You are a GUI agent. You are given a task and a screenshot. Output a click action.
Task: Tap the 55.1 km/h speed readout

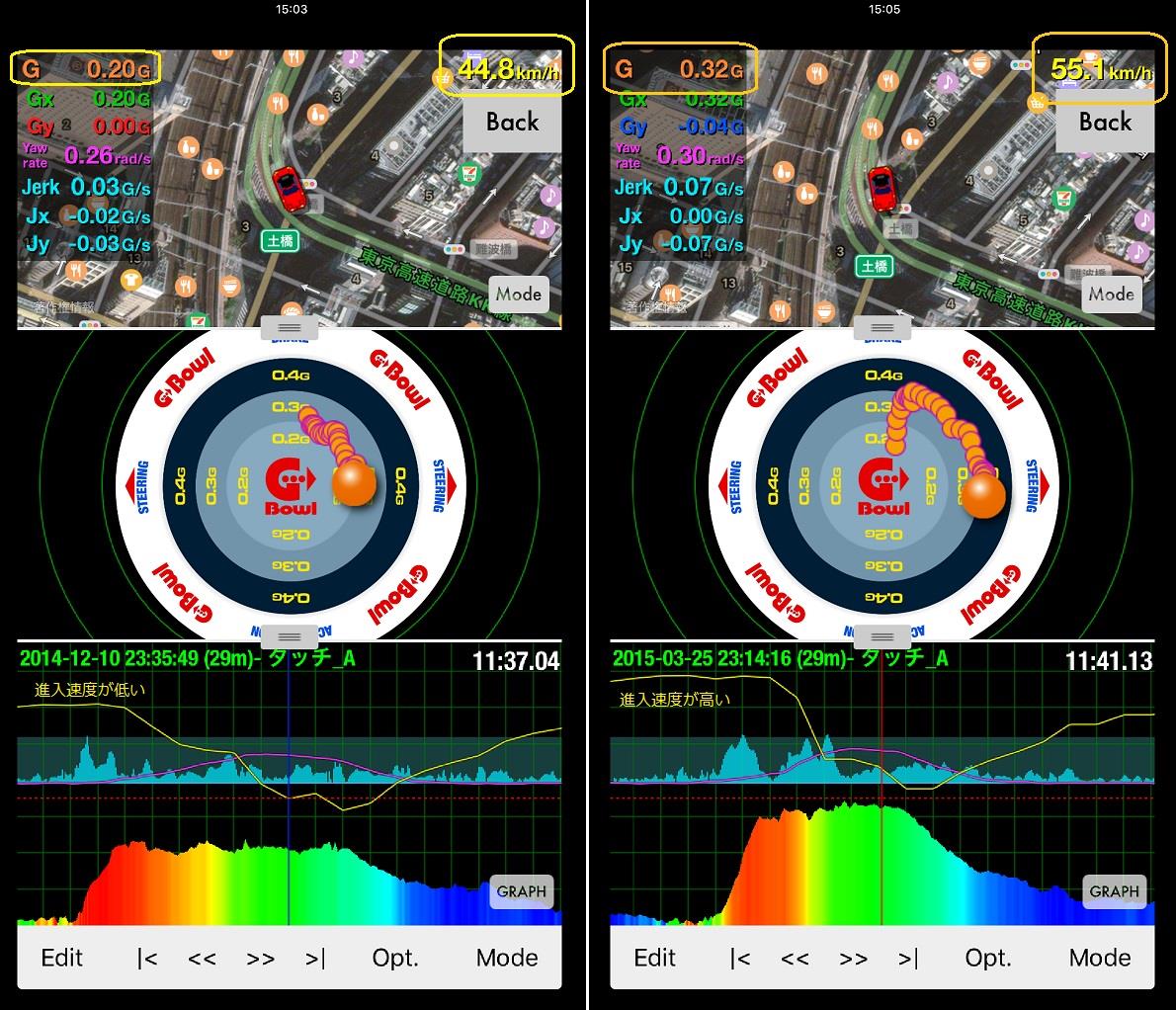[x=1101, y=69]
